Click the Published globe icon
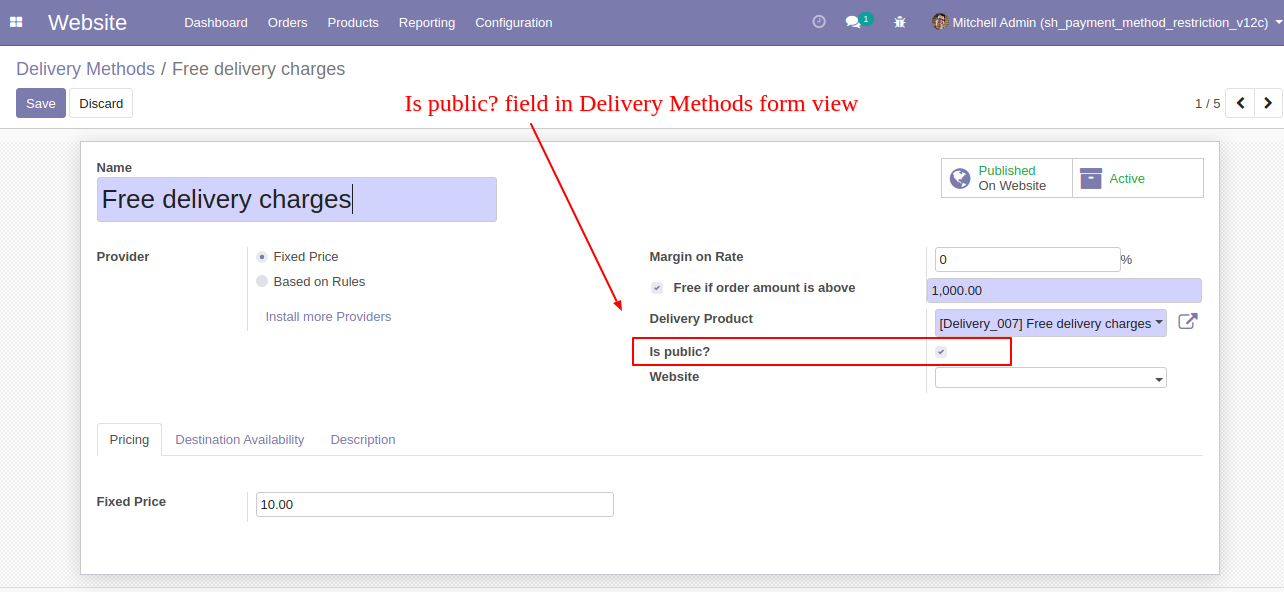The height and width of the screenshot is (592, 1284). coord(960,178)
